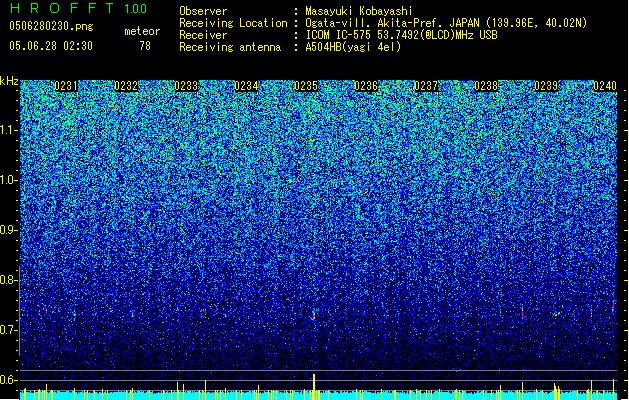Click the 0238 time marker

tap(486, 86)
